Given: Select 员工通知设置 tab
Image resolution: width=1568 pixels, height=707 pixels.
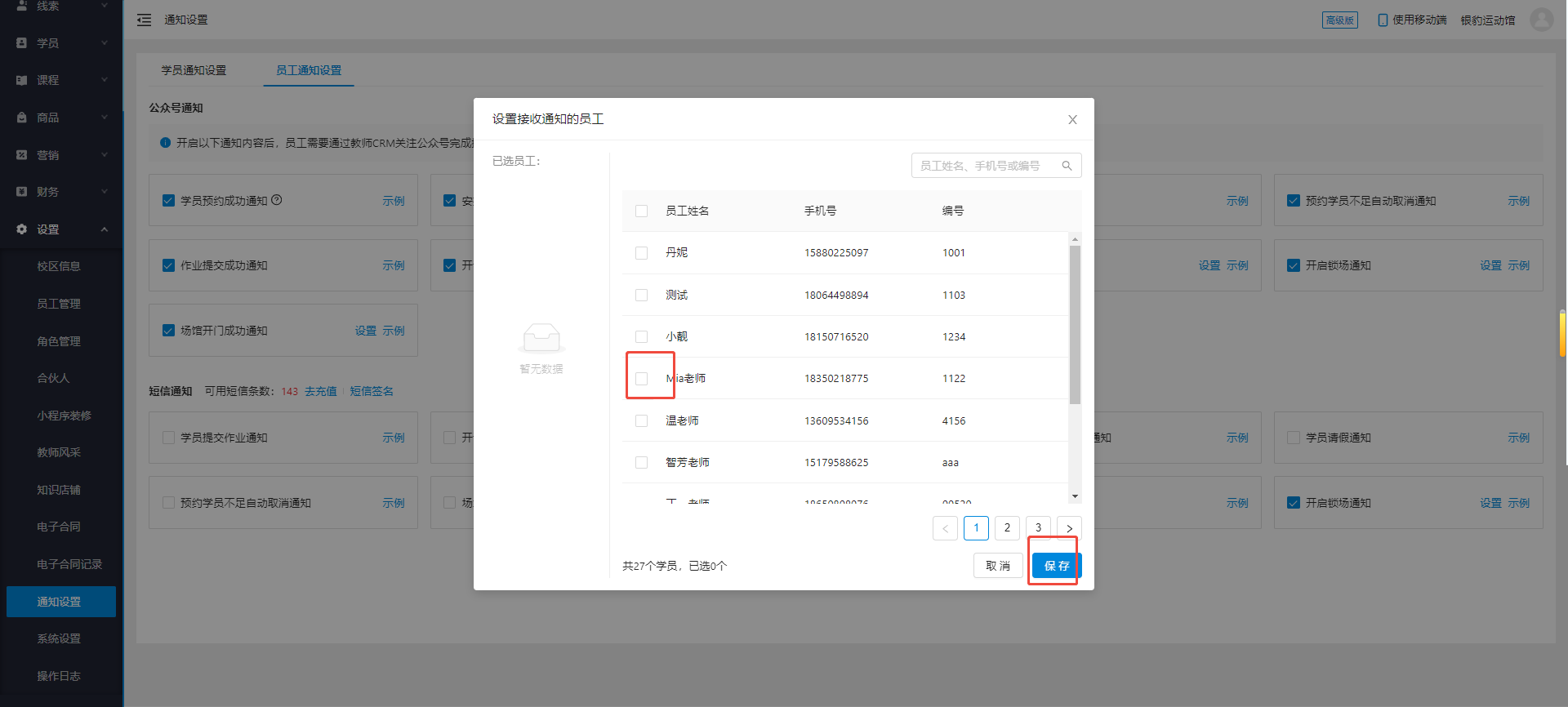Looking at the screenshot, I should click(x=309, y=70).
